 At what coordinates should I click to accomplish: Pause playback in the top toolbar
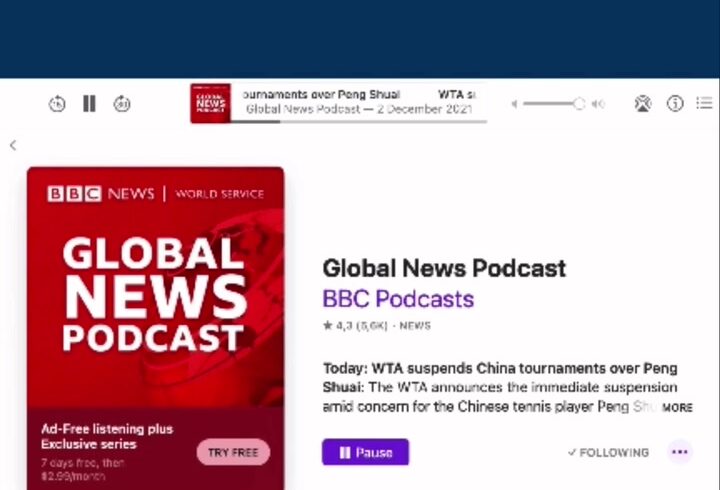89,104
